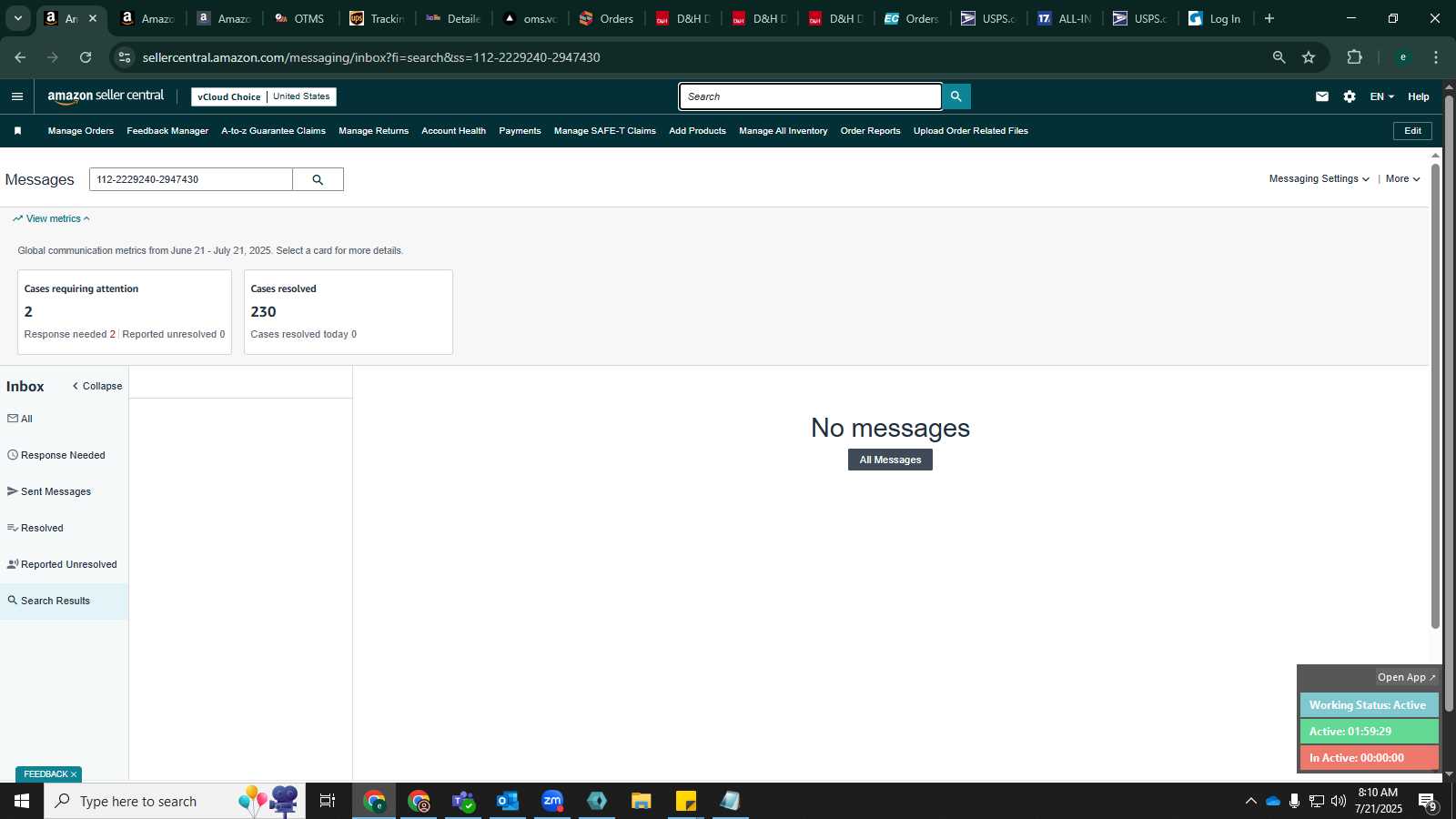Click the zoom magnifier in address bar

(x=1279, y=57)
